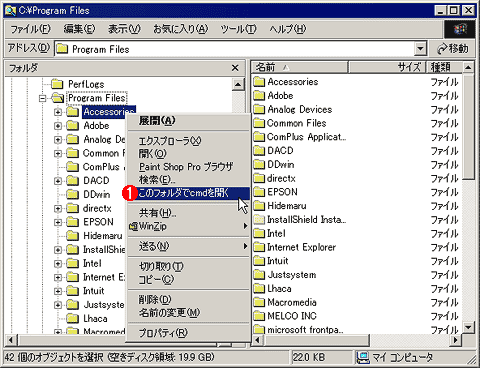Click the WinZip icon in context menu
This screenshot has width=480, height=368.
click(133, 227)
